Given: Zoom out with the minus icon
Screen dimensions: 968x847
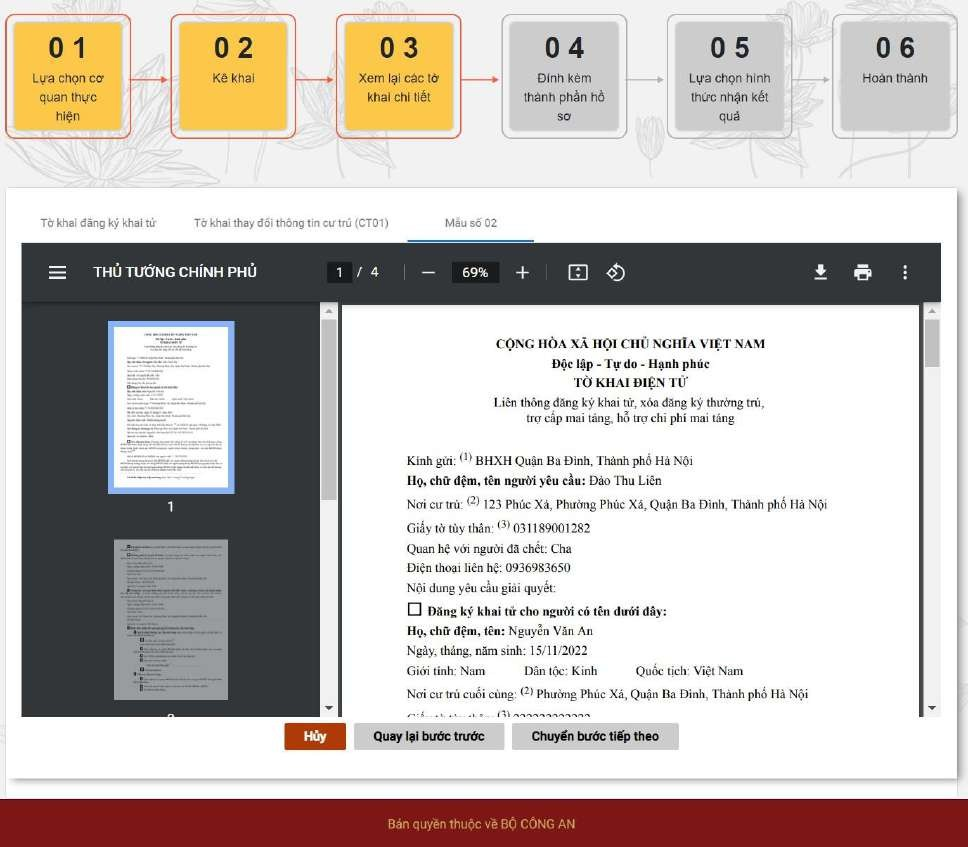Looking at the screenshot, I should pos(429,272).
